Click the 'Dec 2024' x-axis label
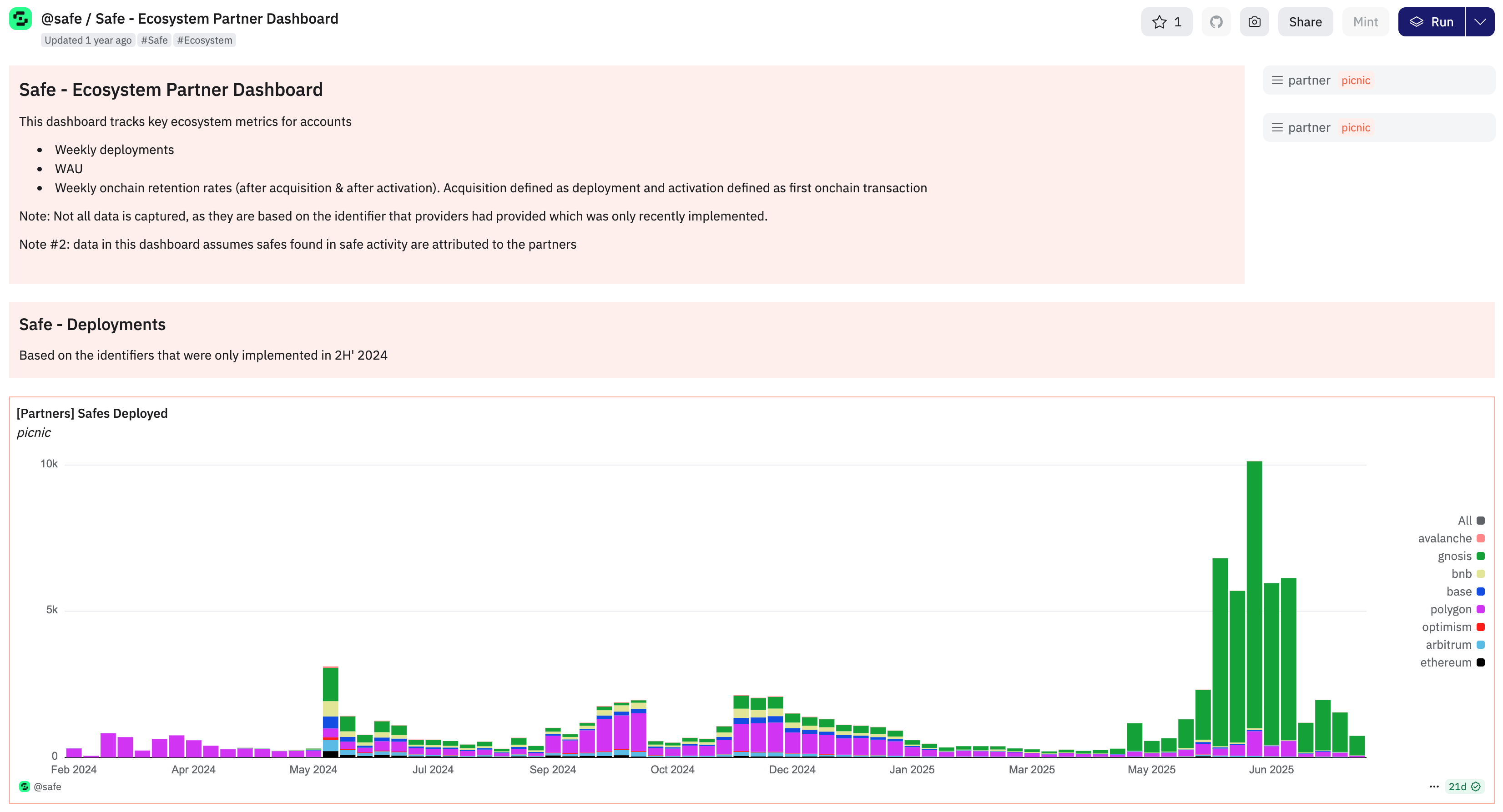 (792, 770)
